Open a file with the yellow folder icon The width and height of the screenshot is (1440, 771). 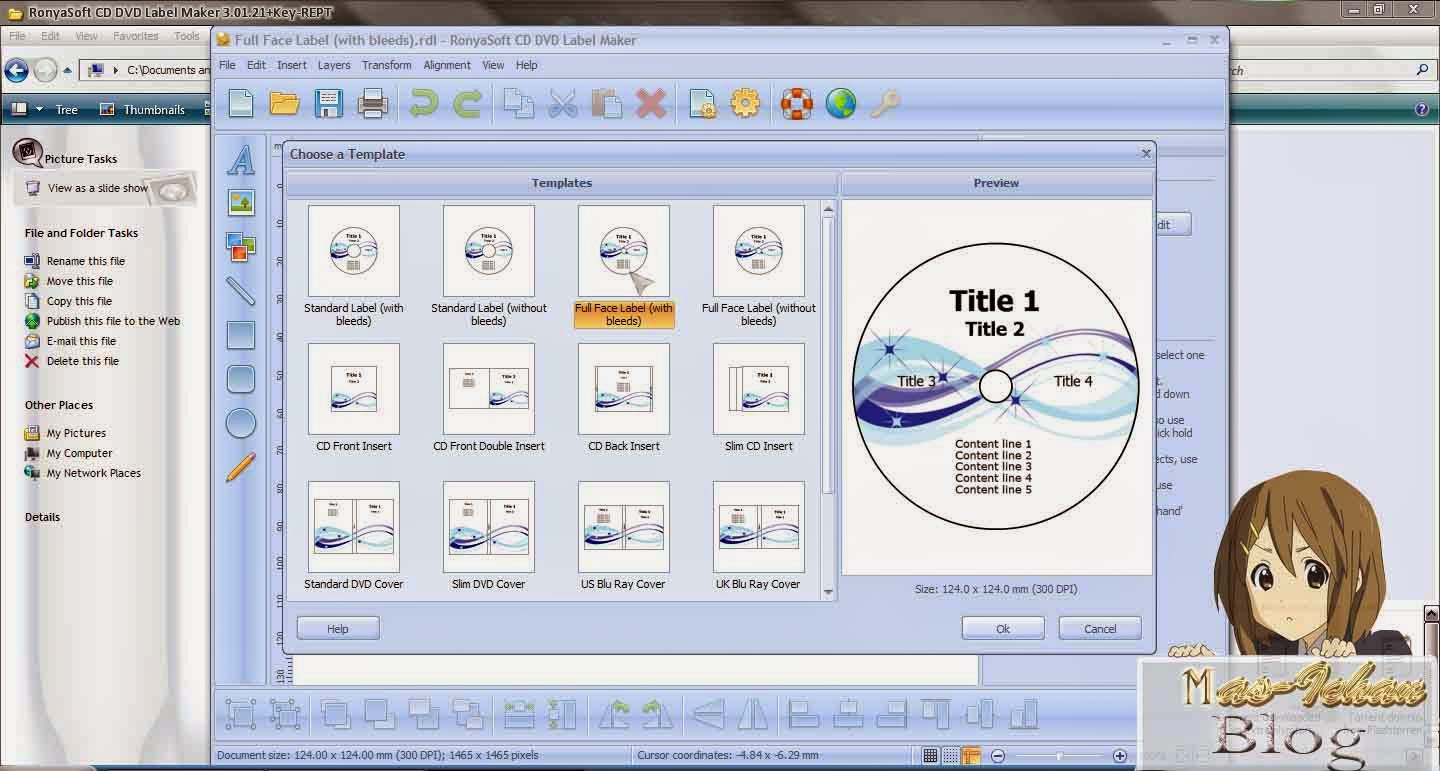(x=285, y=103)
